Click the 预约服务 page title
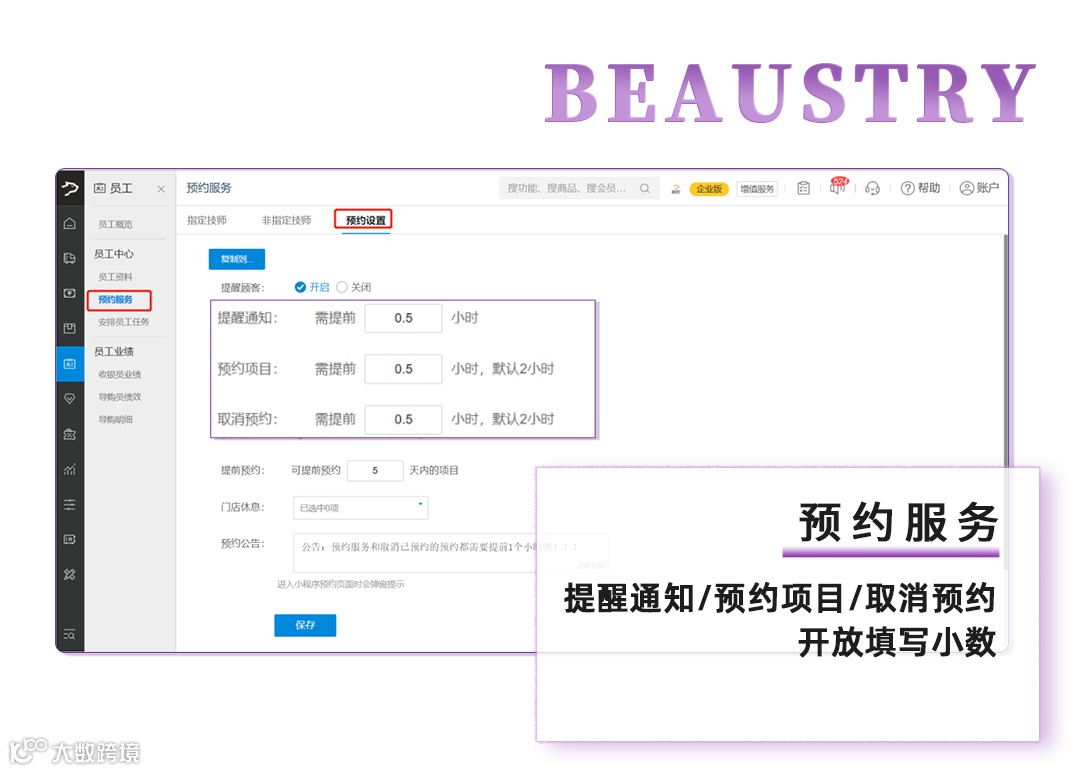 209,188
